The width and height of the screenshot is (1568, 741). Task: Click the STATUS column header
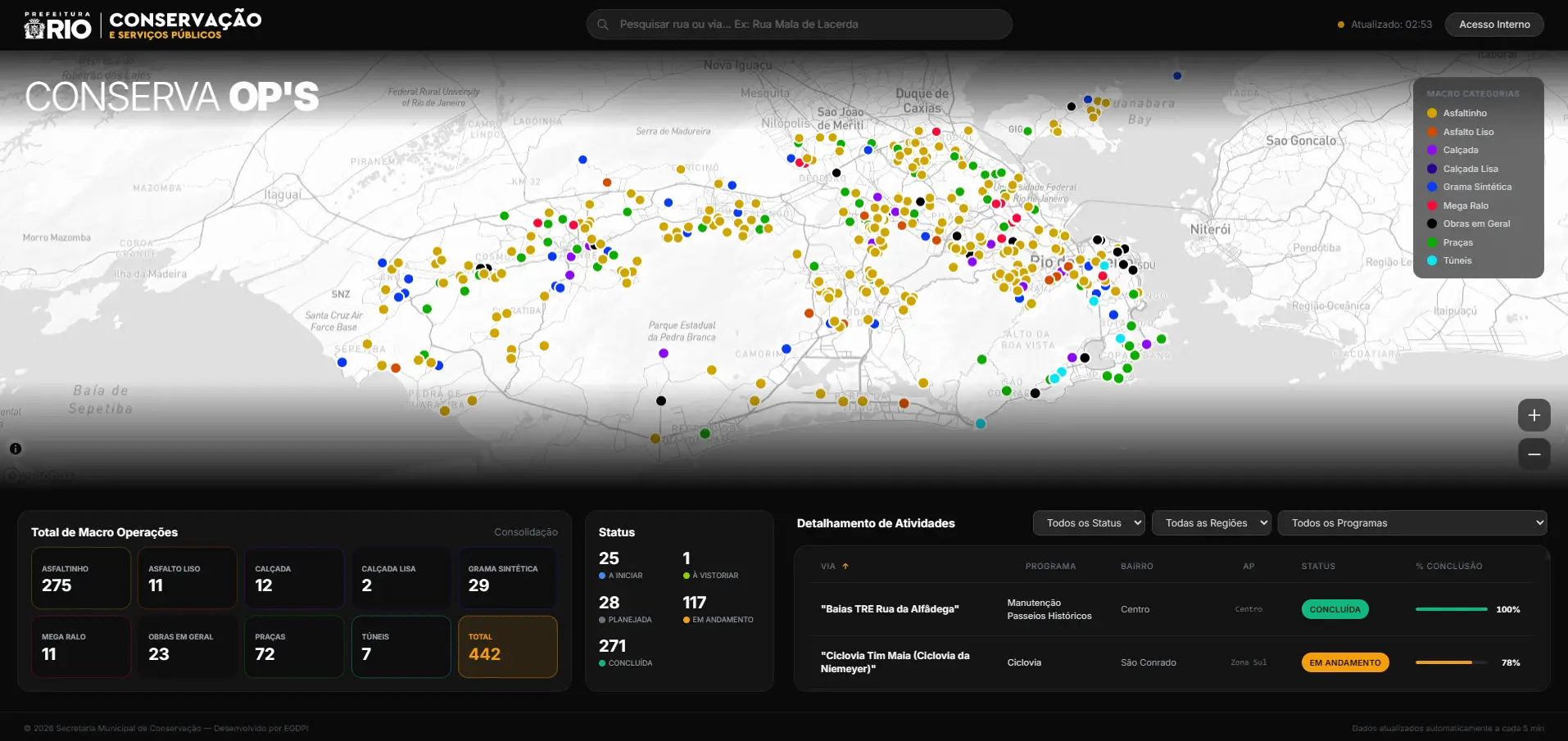click(x=1318, y=567)
